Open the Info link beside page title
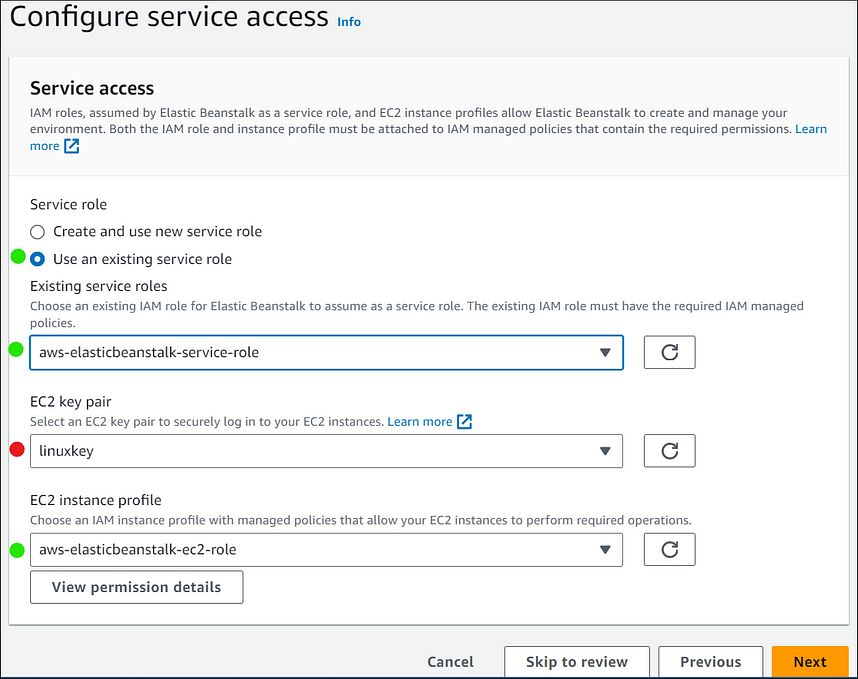The height and width of the screenshot is (679, 858). tap(349, 22)
